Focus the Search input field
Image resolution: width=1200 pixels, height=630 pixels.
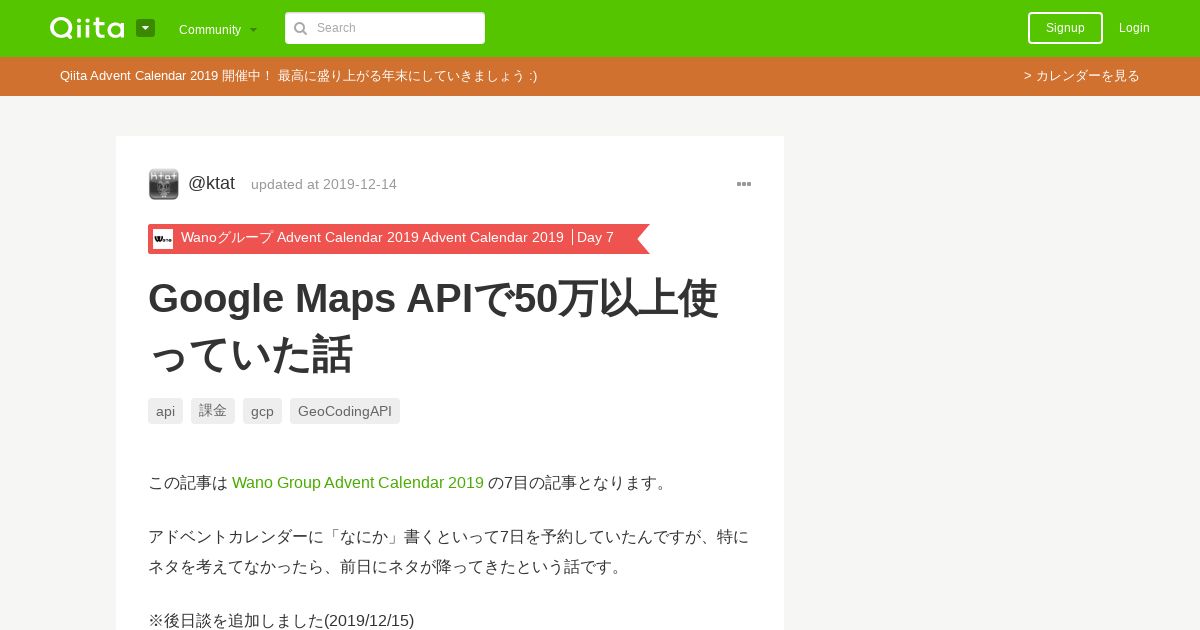pyautogui.click(x=385, y=28)
